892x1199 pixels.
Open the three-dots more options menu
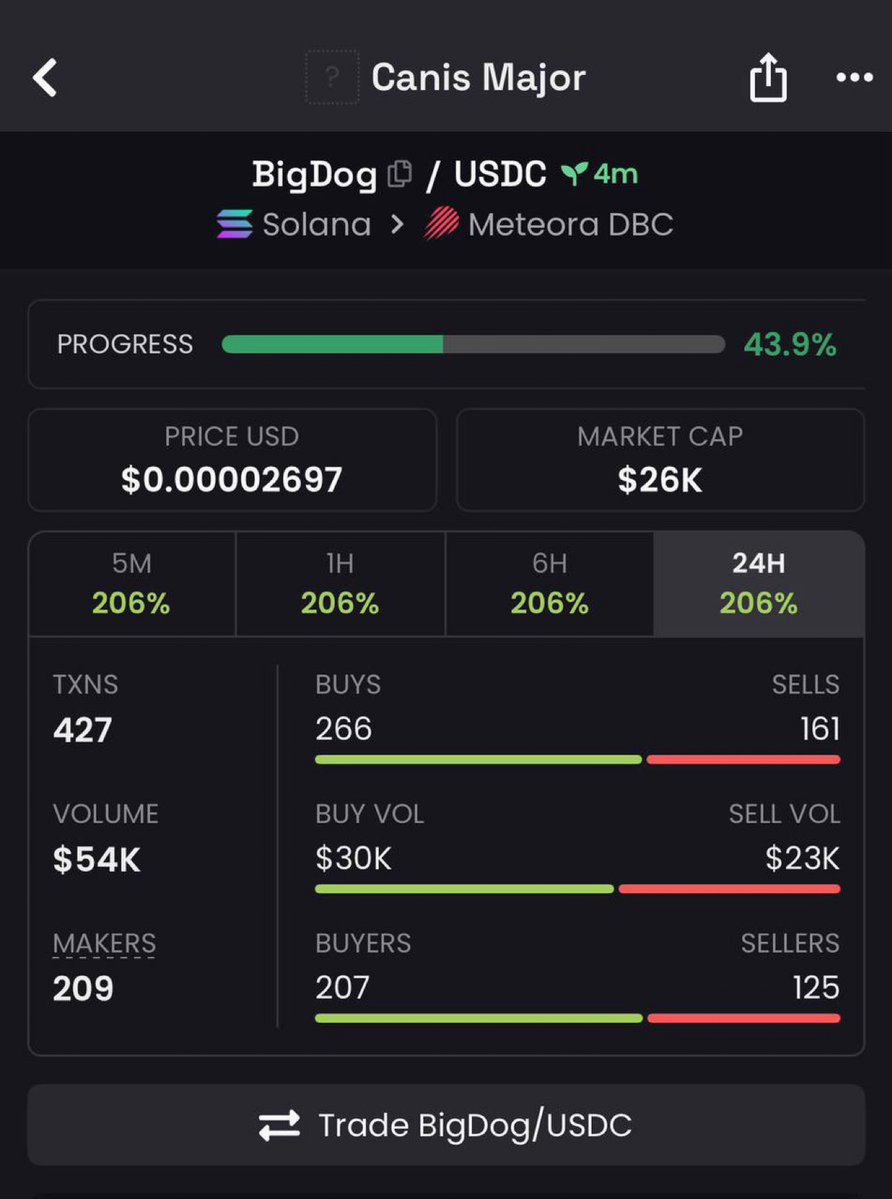click(x=855, y=77)
